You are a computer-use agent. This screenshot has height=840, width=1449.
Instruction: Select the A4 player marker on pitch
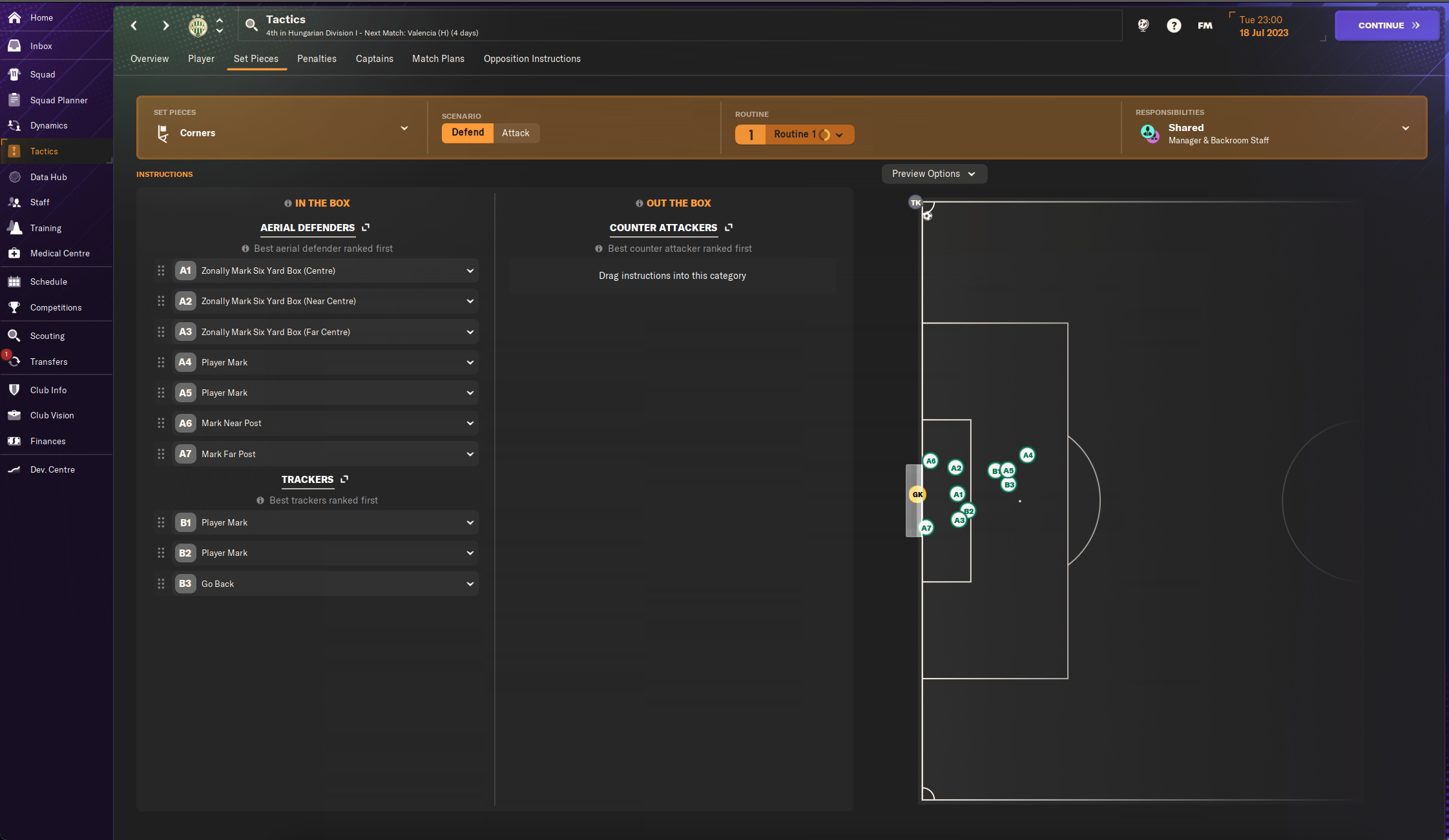point(1027,455)
